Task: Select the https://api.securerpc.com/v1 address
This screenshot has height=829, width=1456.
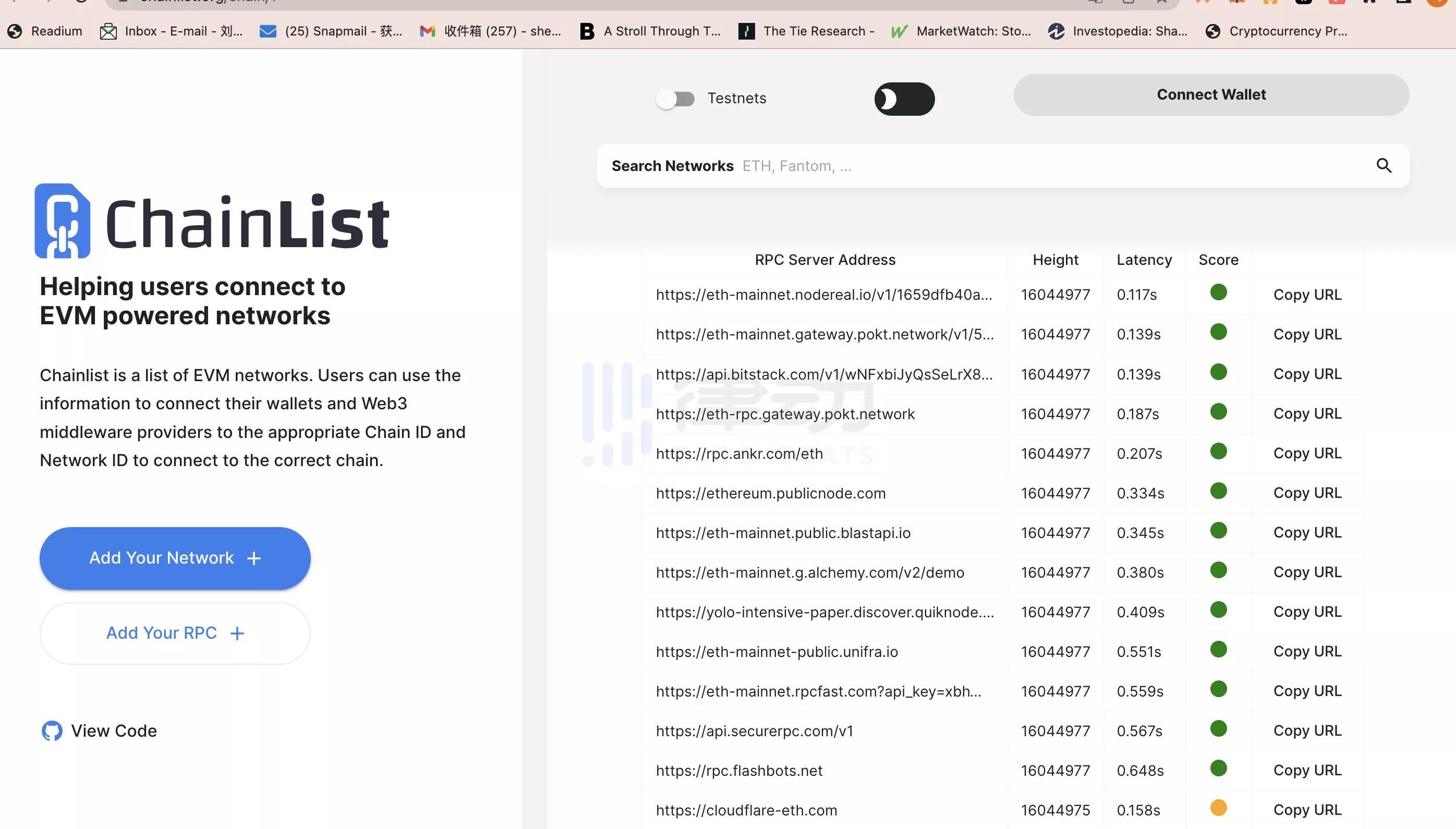Action: (755, 730)
